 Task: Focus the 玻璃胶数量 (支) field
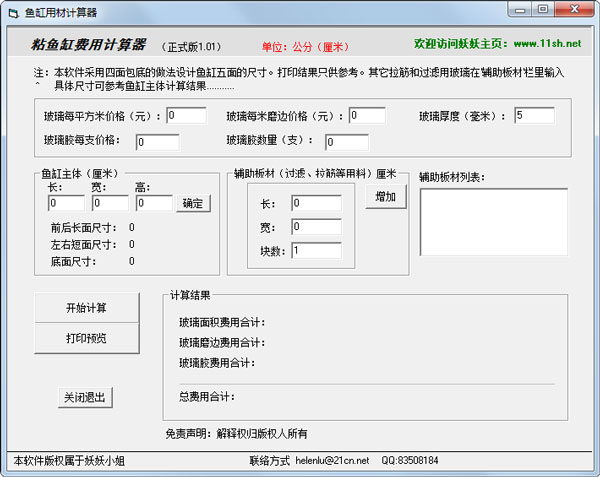[346, 142]
